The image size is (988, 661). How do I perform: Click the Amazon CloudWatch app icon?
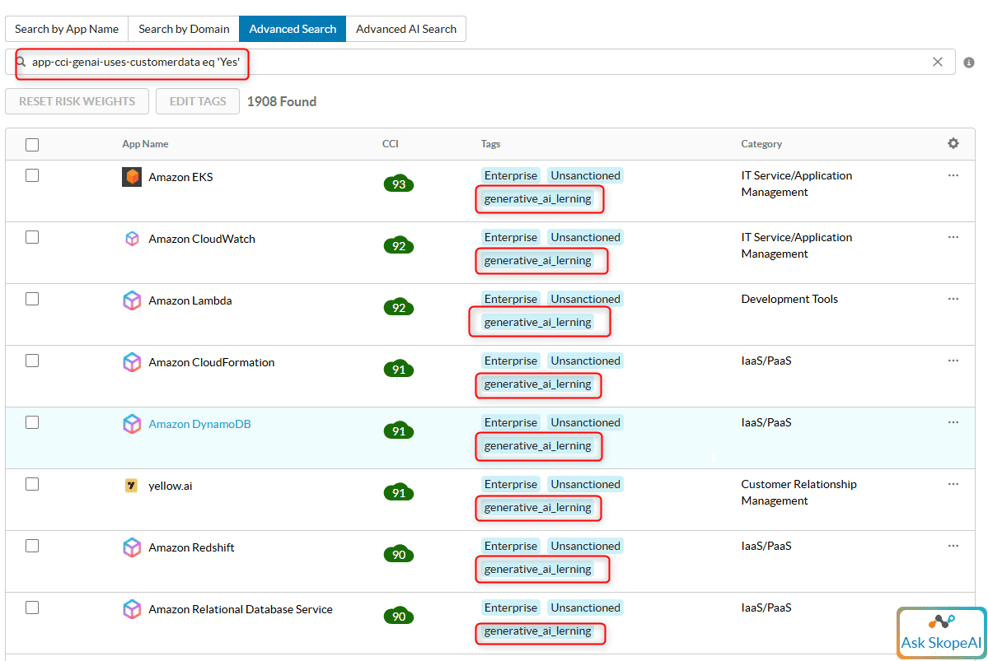(x=132, y=238)
